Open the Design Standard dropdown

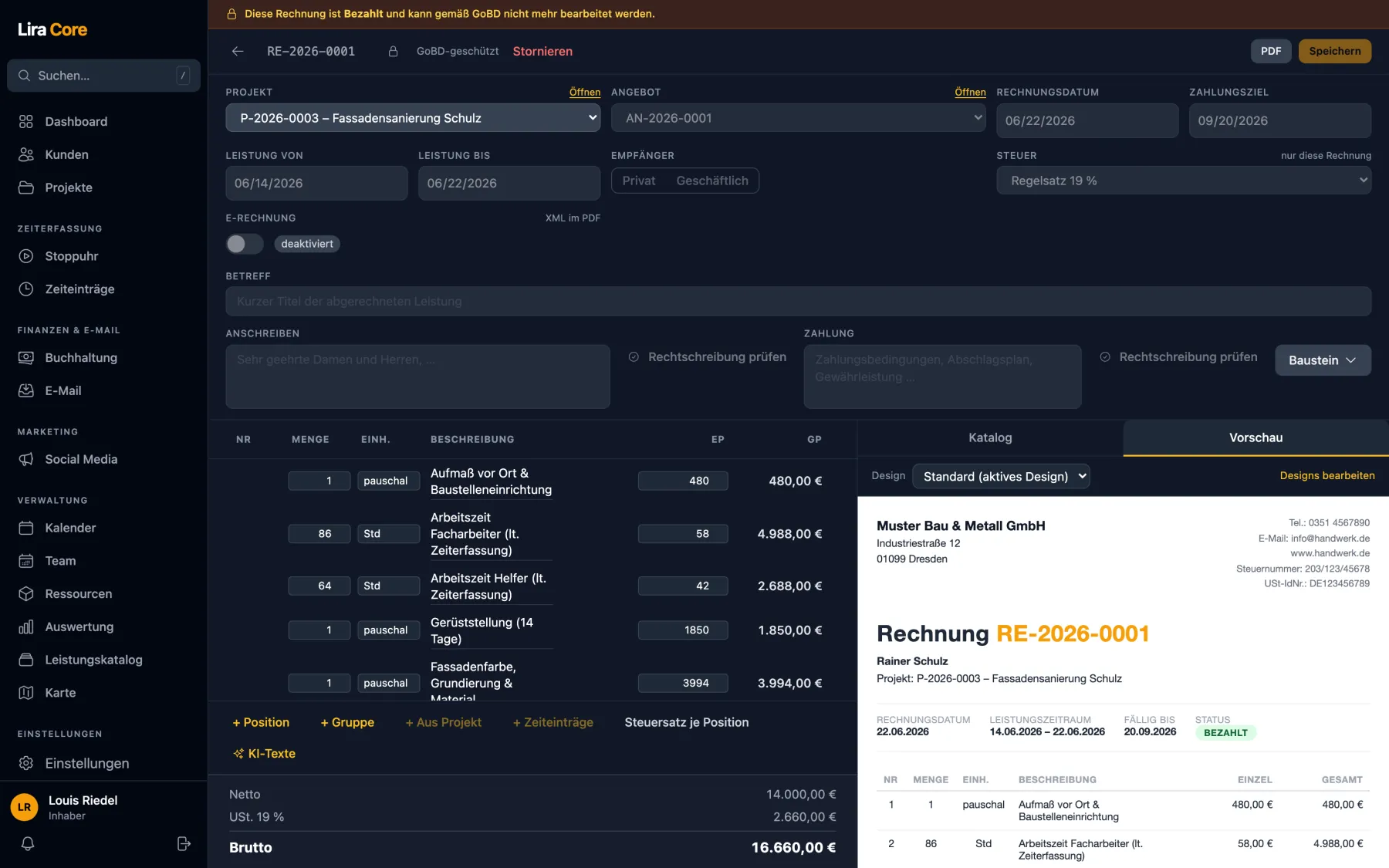click(x=1001, y=477)
